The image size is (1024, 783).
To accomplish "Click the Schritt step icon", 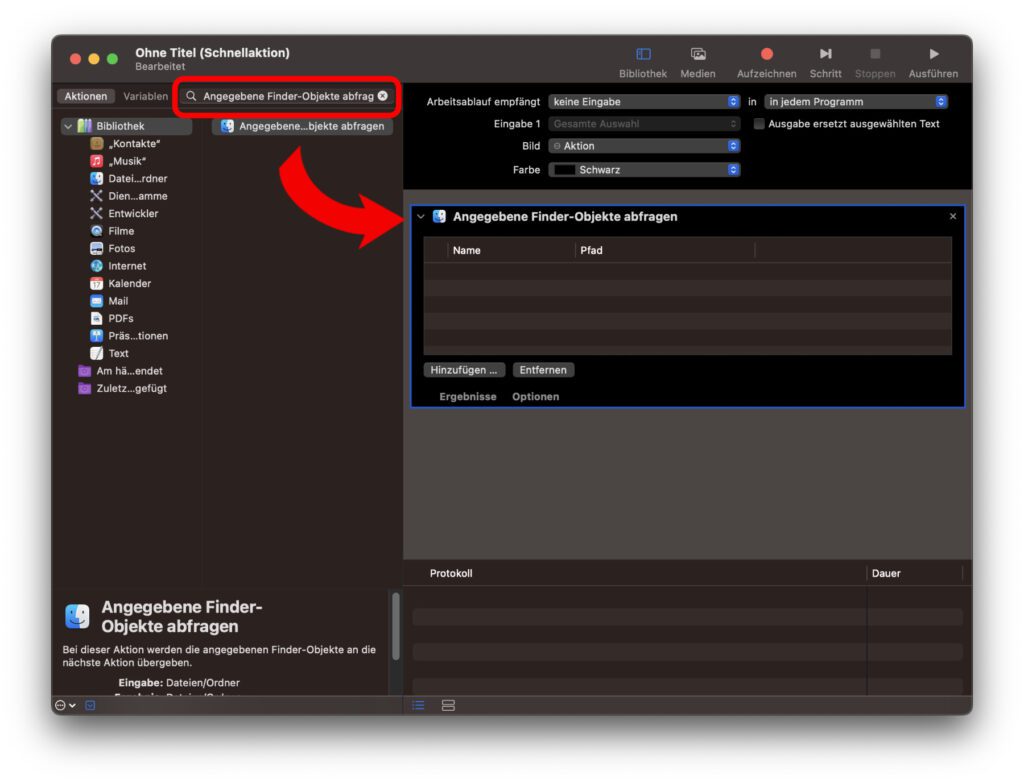I will pos(825,54).
